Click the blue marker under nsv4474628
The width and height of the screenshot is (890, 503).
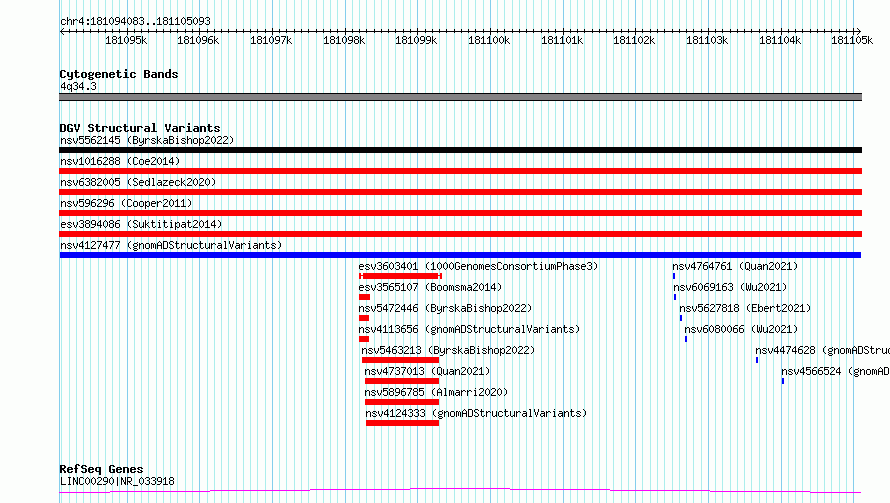coord(757,360)
